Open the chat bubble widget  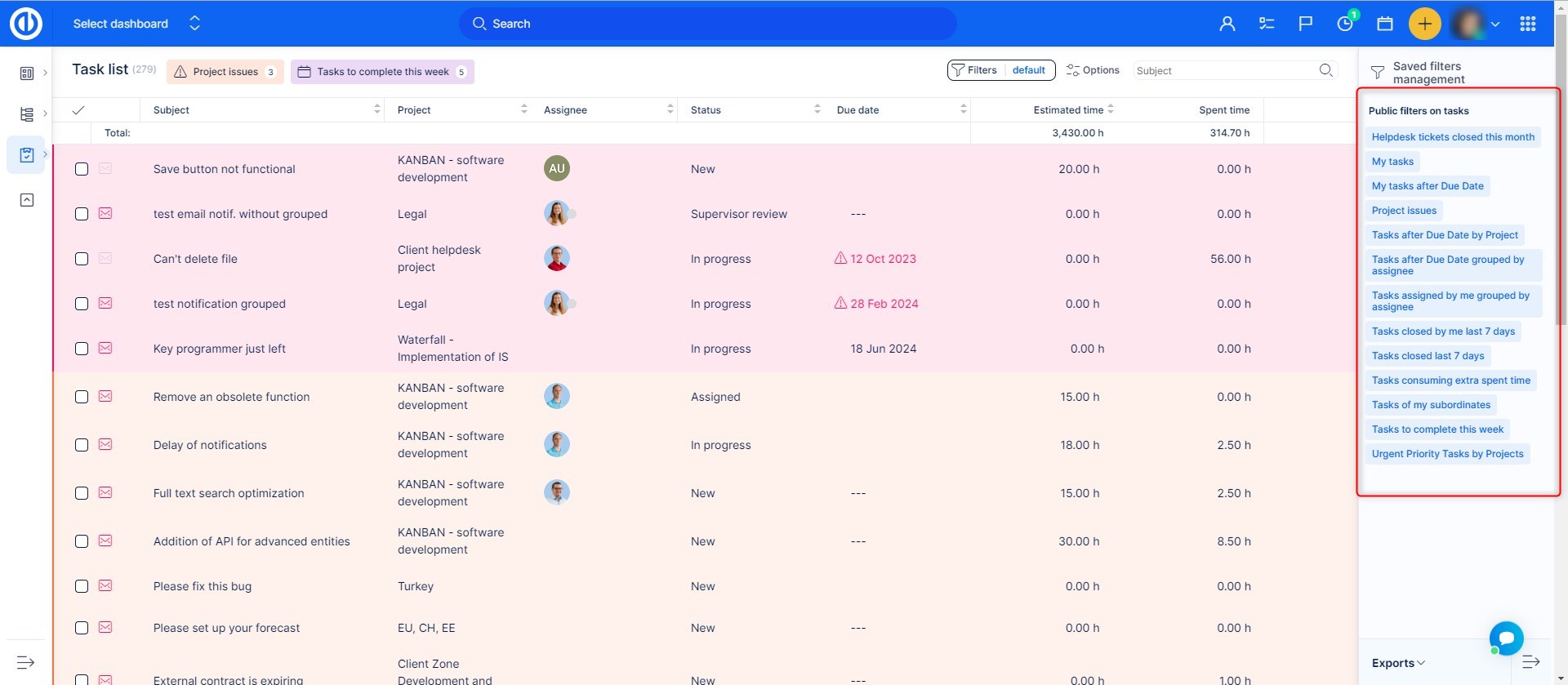[x=1506, y=638]
